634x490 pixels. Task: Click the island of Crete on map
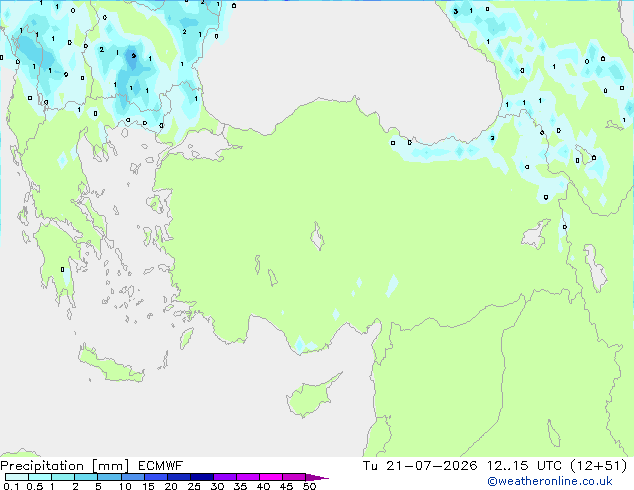point(112,366)
